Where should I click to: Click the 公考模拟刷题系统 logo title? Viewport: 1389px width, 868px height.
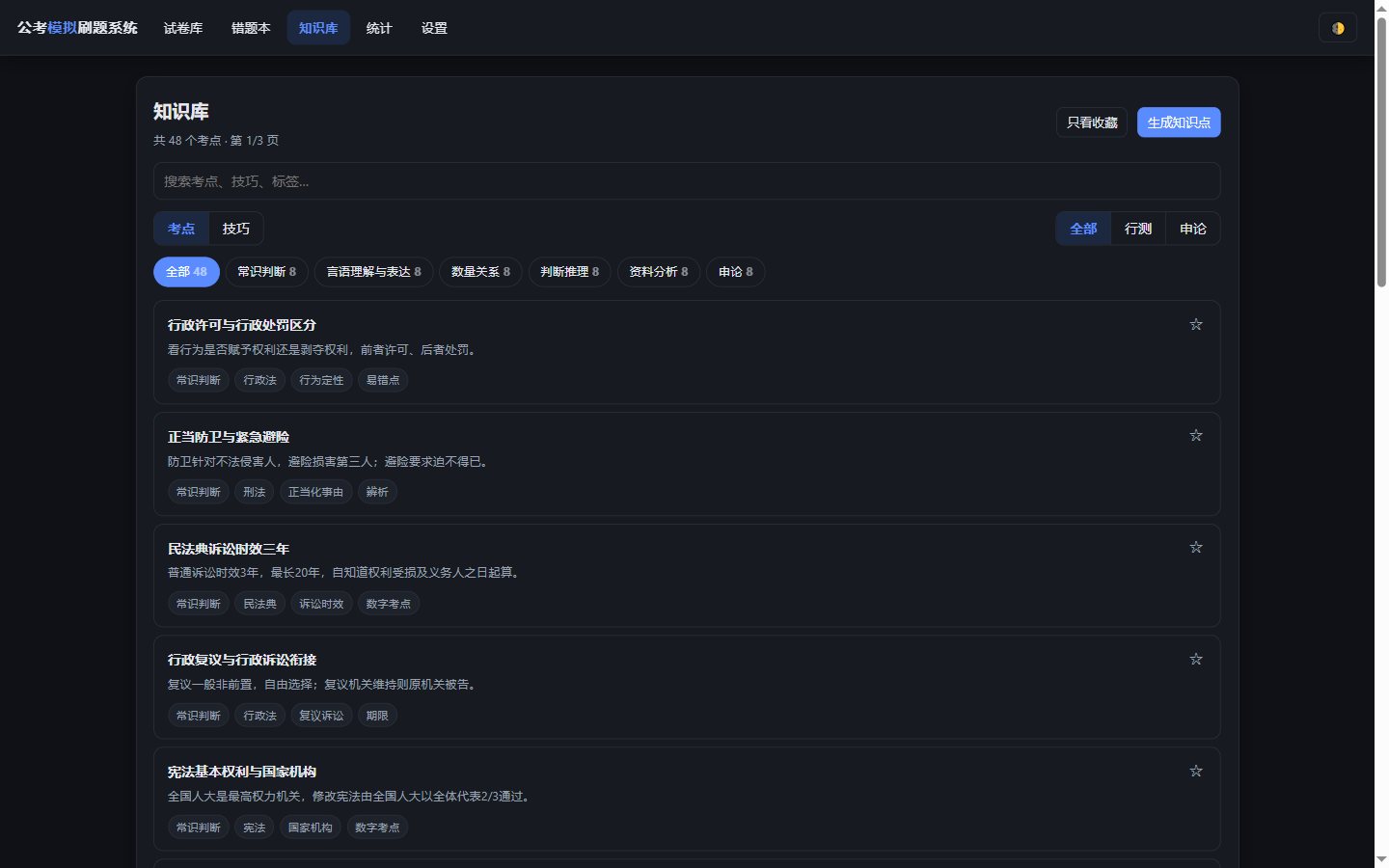pos(77,28)
